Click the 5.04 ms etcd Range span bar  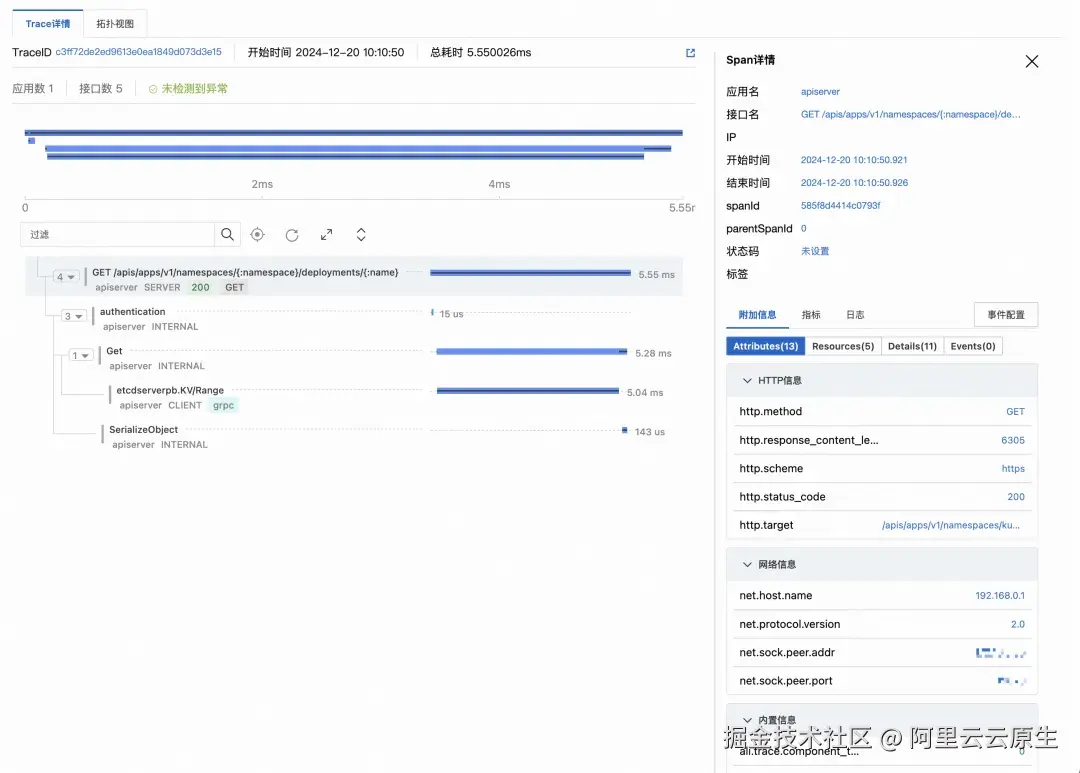click(528, 391)
